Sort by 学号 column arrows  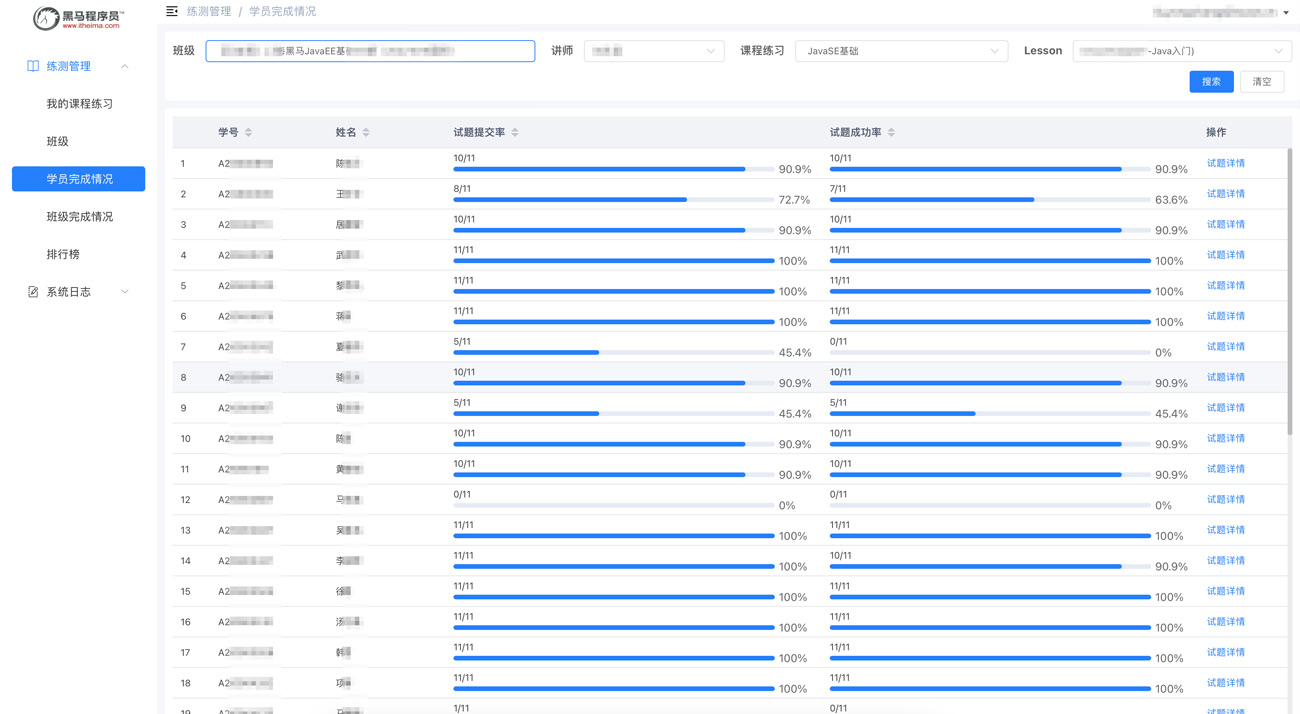tap(248, 132)
